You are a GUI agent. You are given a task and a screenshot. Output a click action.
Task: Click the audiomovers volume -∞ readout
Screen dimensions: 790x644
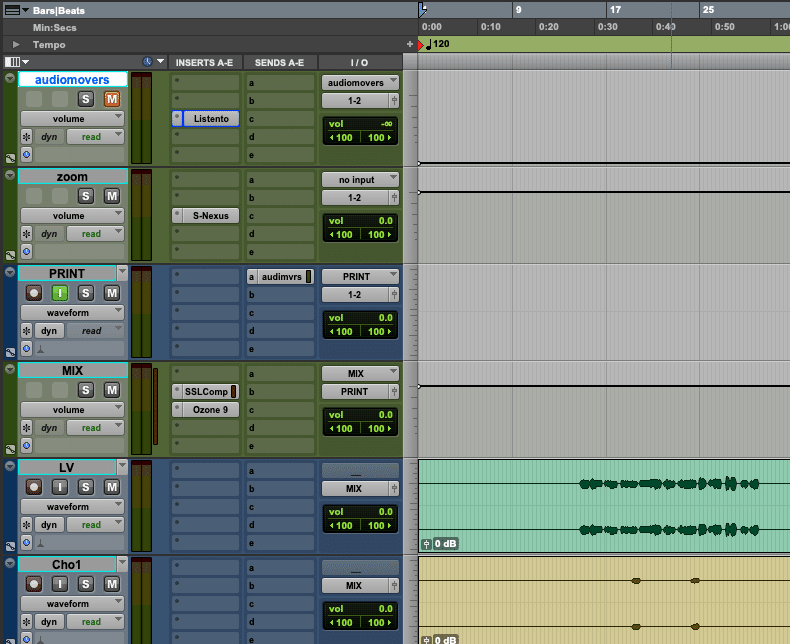pos(386,124)
